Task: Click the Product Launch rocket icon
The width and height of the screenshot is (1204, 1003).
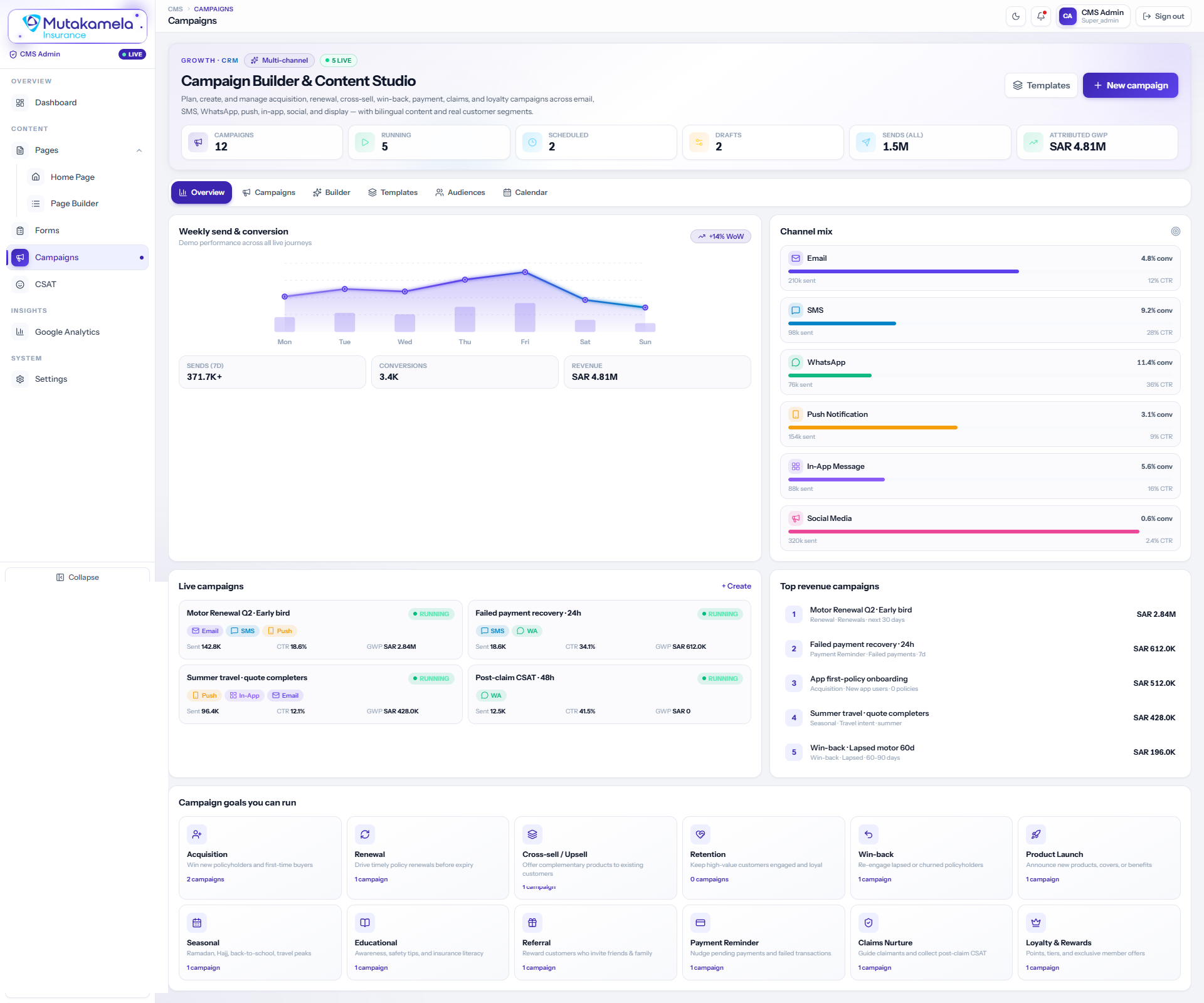Action: pyautogui.click(x=1036, y=834)
